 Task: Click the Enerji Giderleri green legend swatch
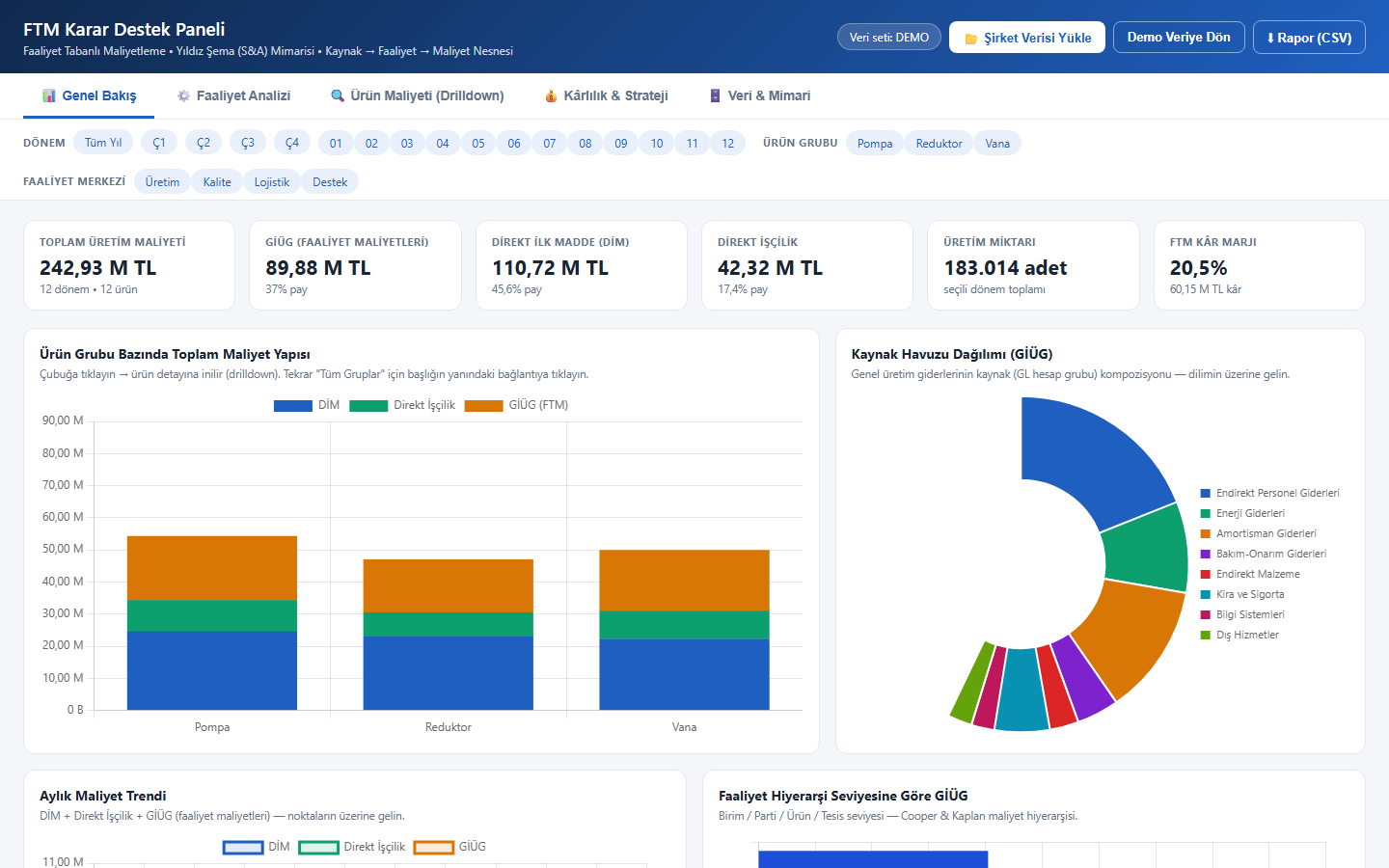tap(1206, 513)
